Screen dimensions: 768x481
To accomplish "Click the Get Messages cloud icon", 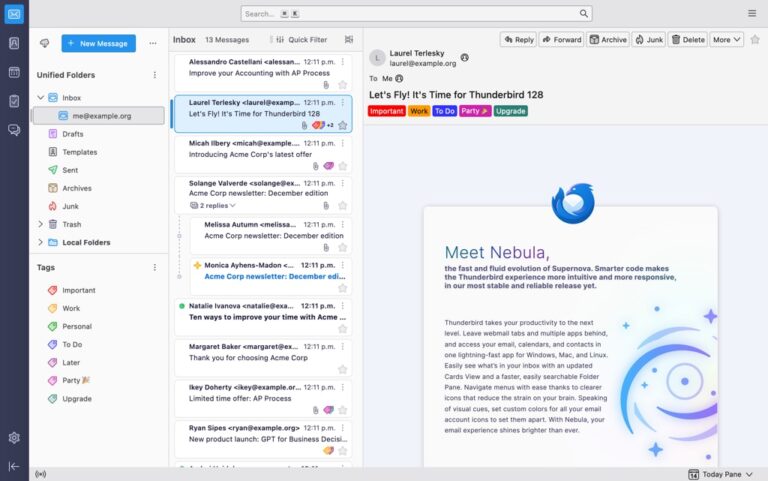I will pyautogui.click(x=45, y=44).
